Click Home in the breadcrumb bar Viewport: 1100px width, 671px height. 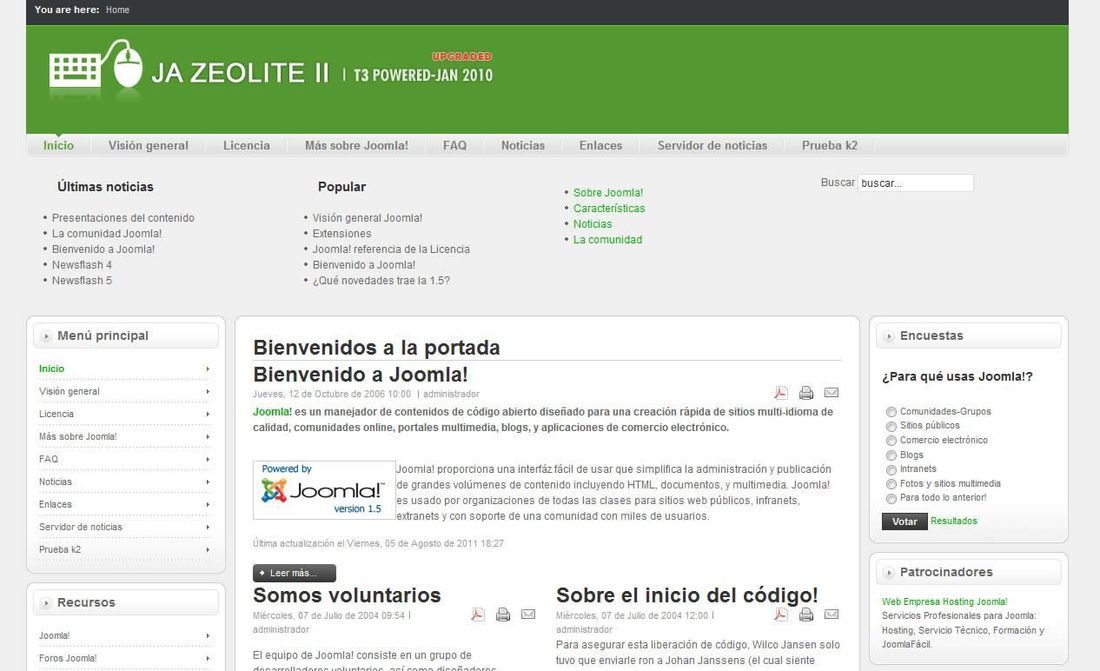click(x=117, y=10)
